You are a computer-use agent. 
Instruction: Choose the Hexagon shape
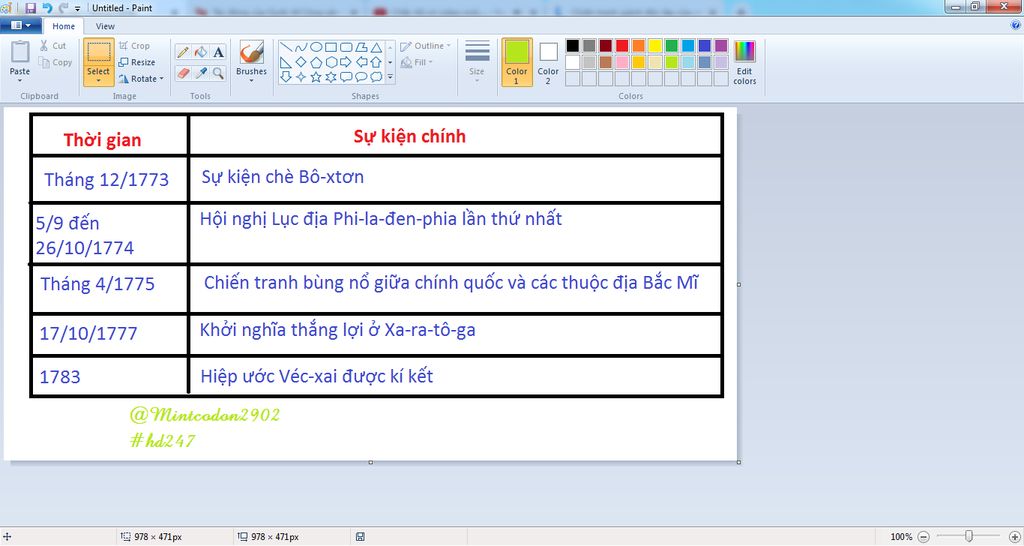pos(331,62)
